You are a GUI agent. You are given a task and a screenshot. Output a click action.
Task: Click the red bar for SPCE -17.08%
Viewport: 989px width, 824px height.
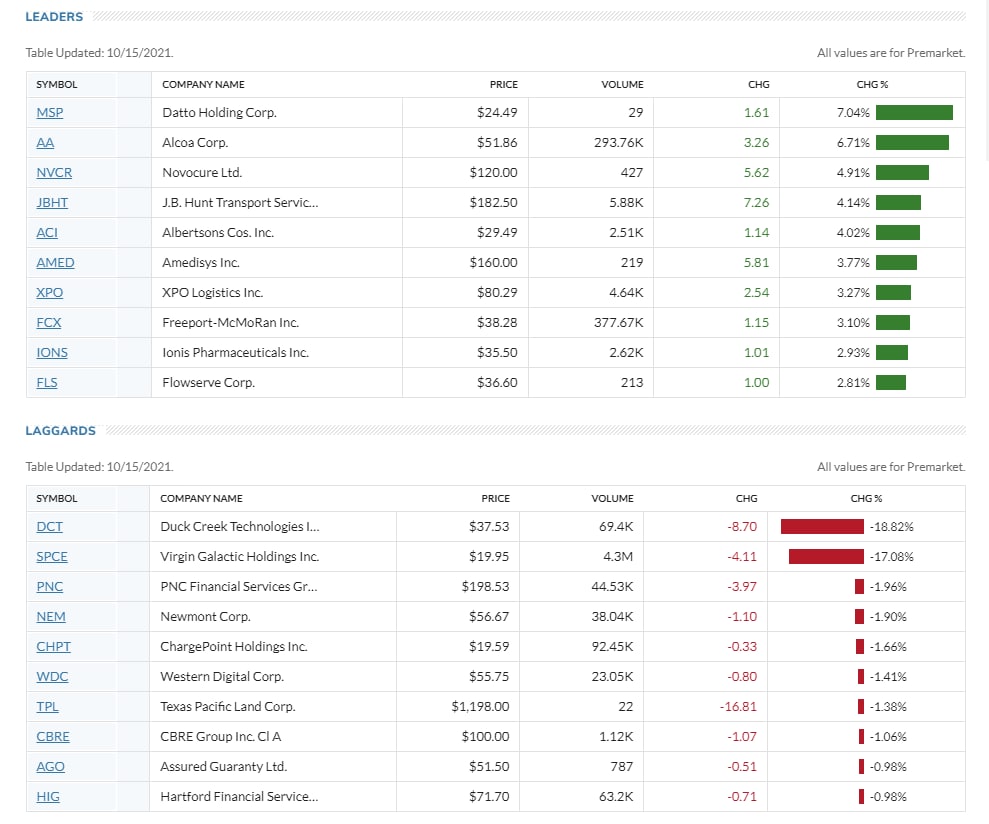826,556
